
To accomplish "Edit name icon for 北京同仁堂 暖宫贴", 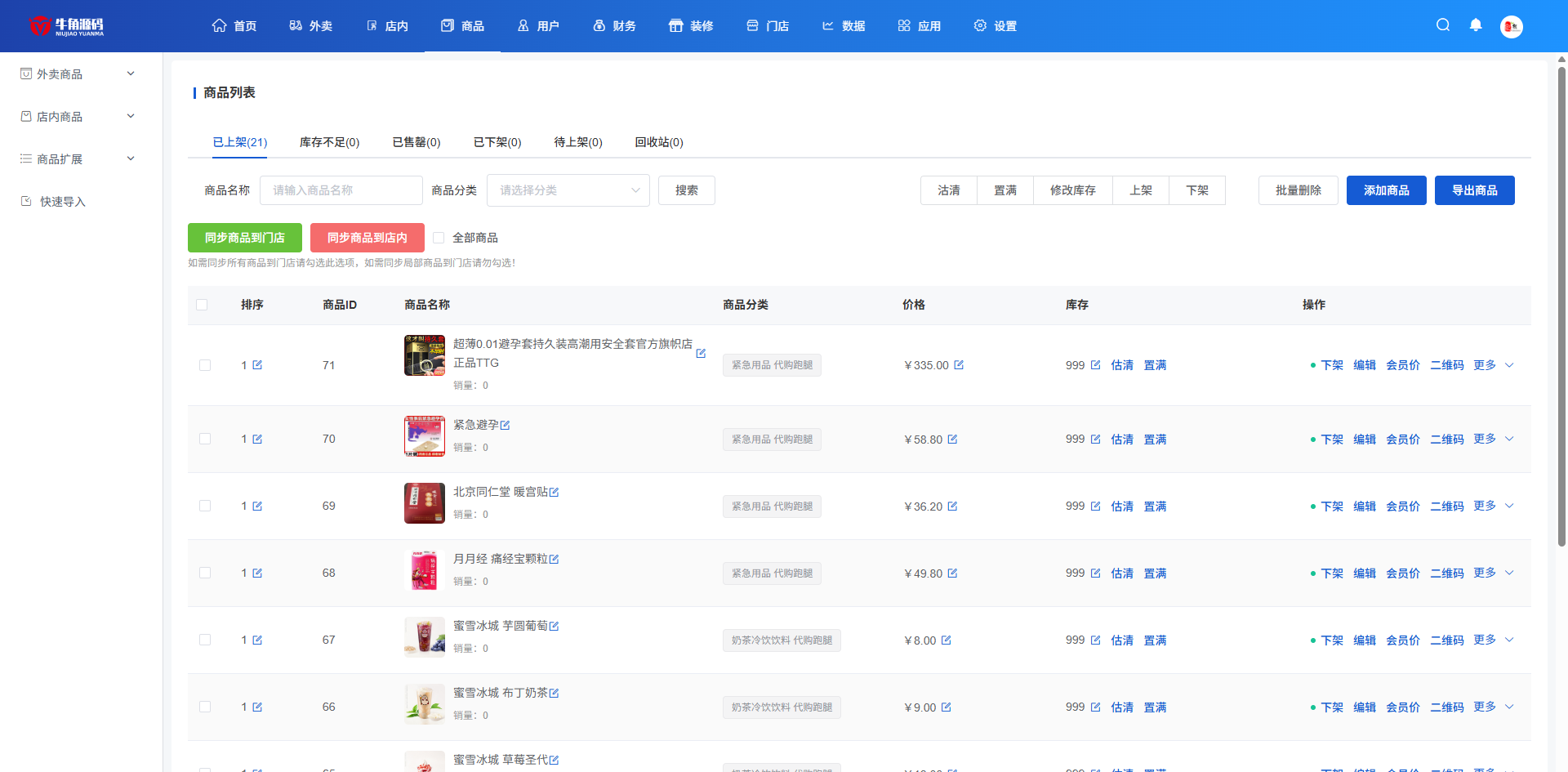I will tap(555, 493).
